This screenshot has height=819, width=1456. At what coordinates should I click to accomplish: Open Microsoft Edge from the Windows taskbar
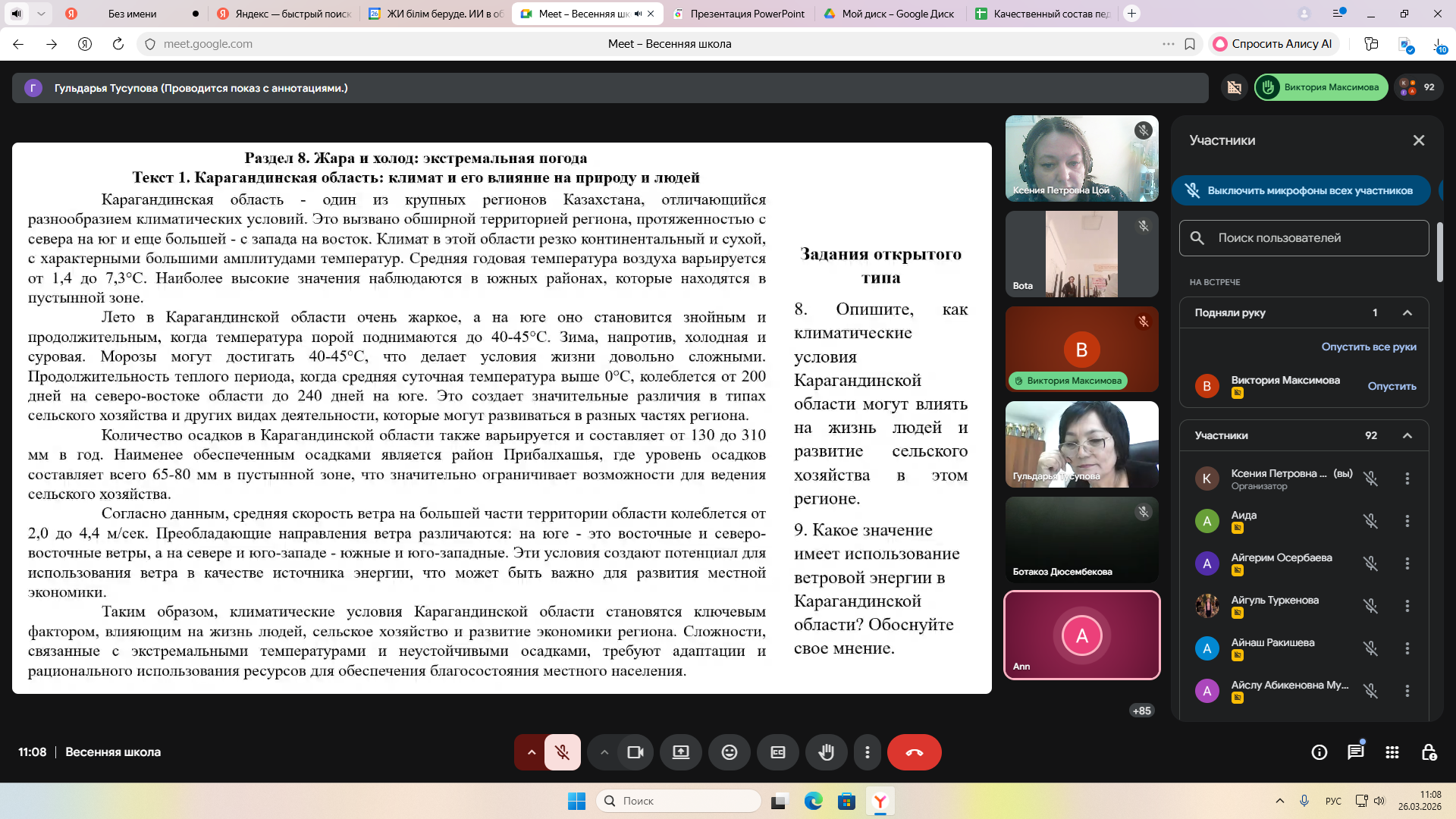click(x=813, y=801)
